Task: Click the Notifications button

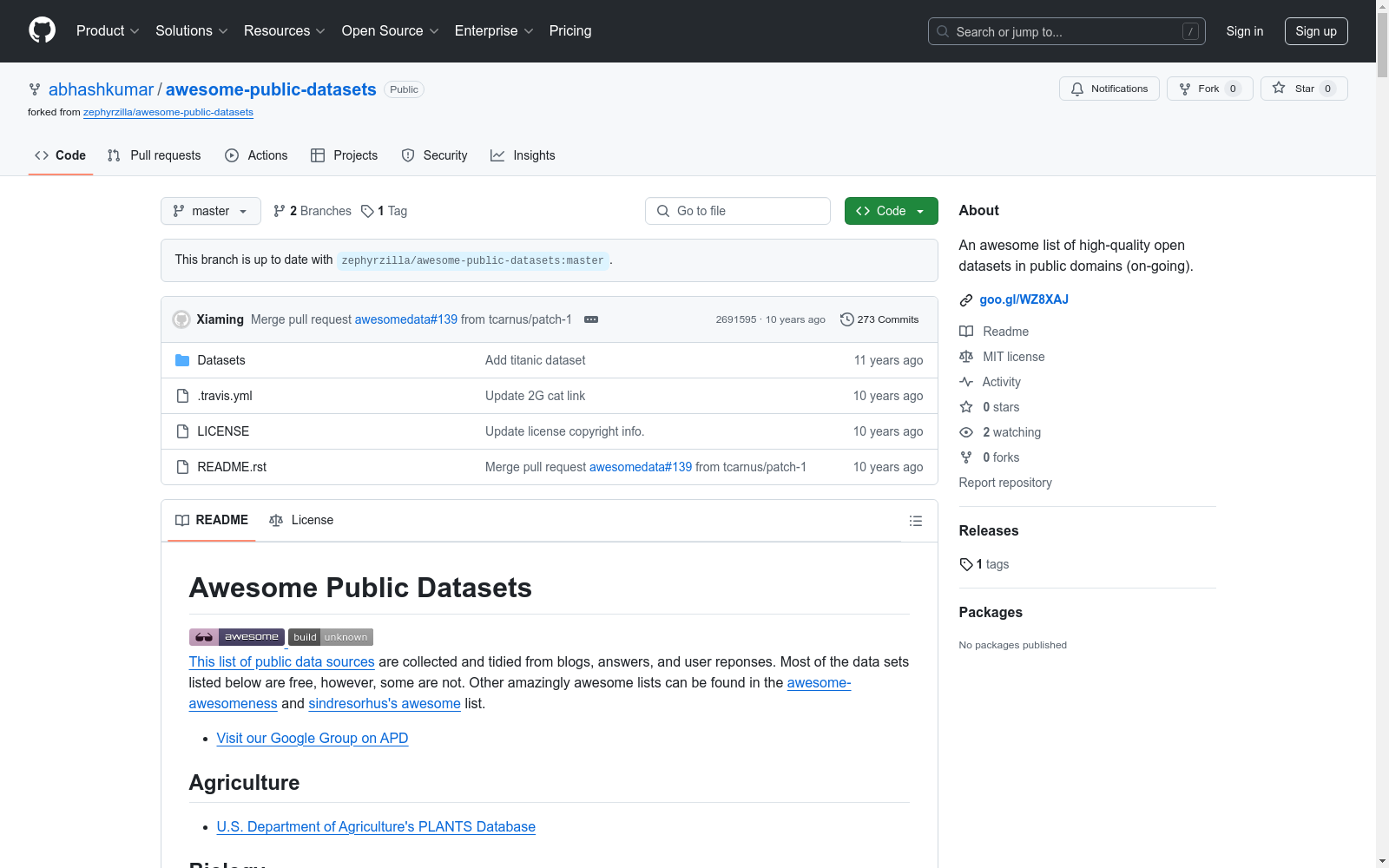Action: pos(1109,89)
